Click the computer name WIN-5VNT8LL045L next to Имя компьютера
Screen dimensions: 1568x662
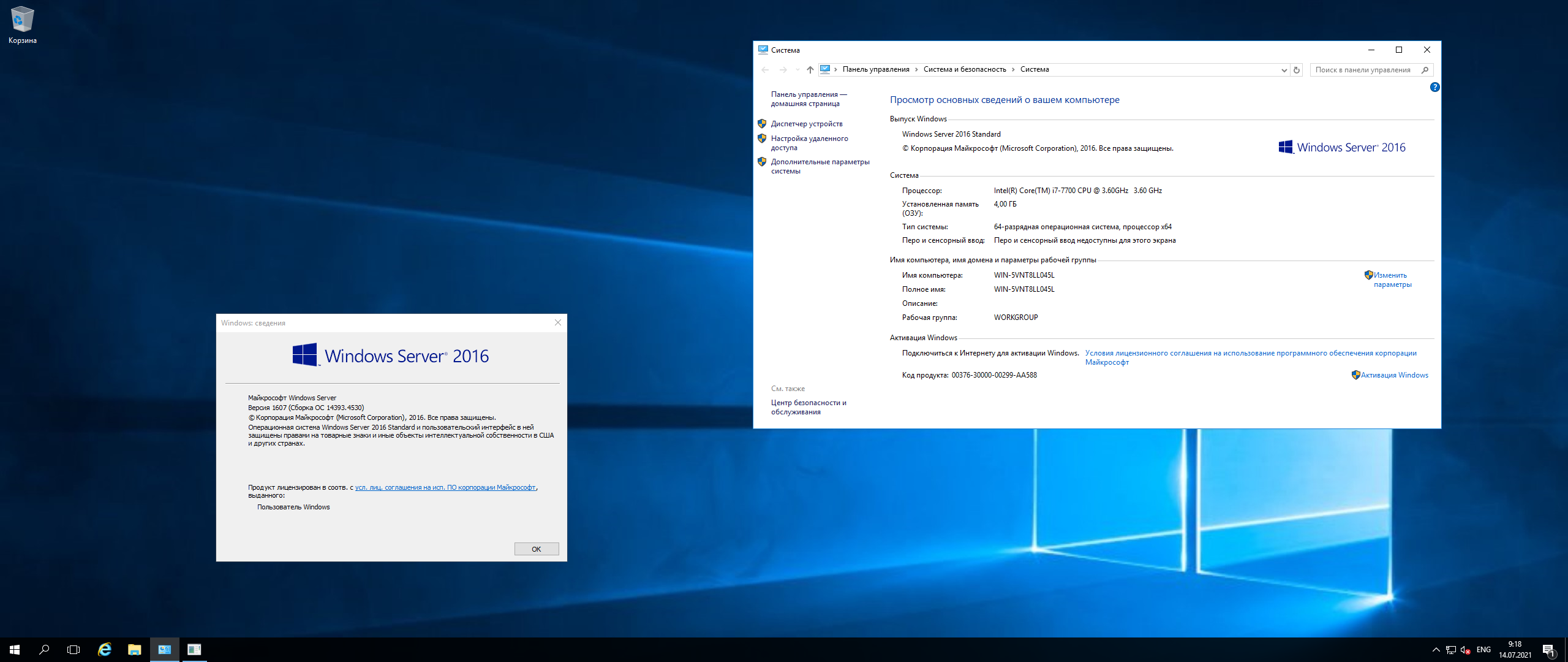point(1024,275)
